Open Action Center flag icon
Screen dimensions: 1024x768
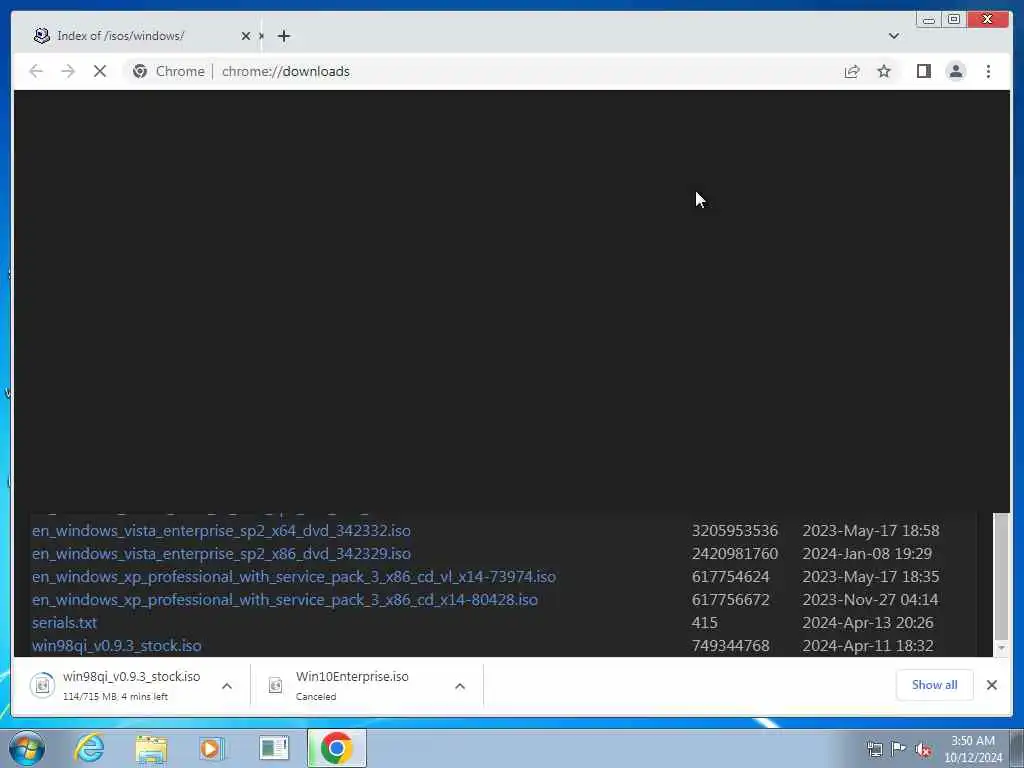899,749
